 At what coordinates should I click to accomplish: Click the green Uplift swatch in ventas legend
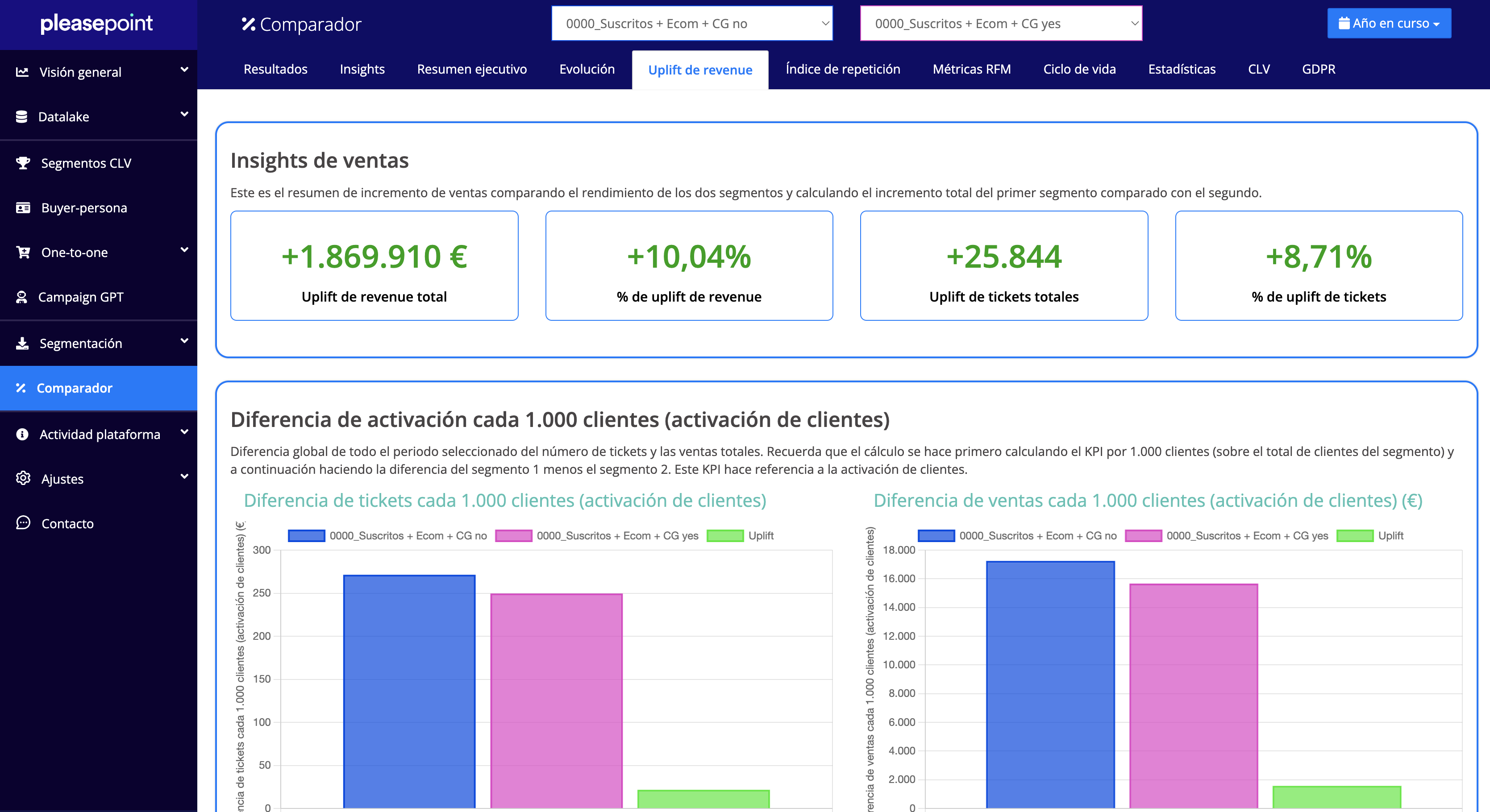tap(1355, 536)
